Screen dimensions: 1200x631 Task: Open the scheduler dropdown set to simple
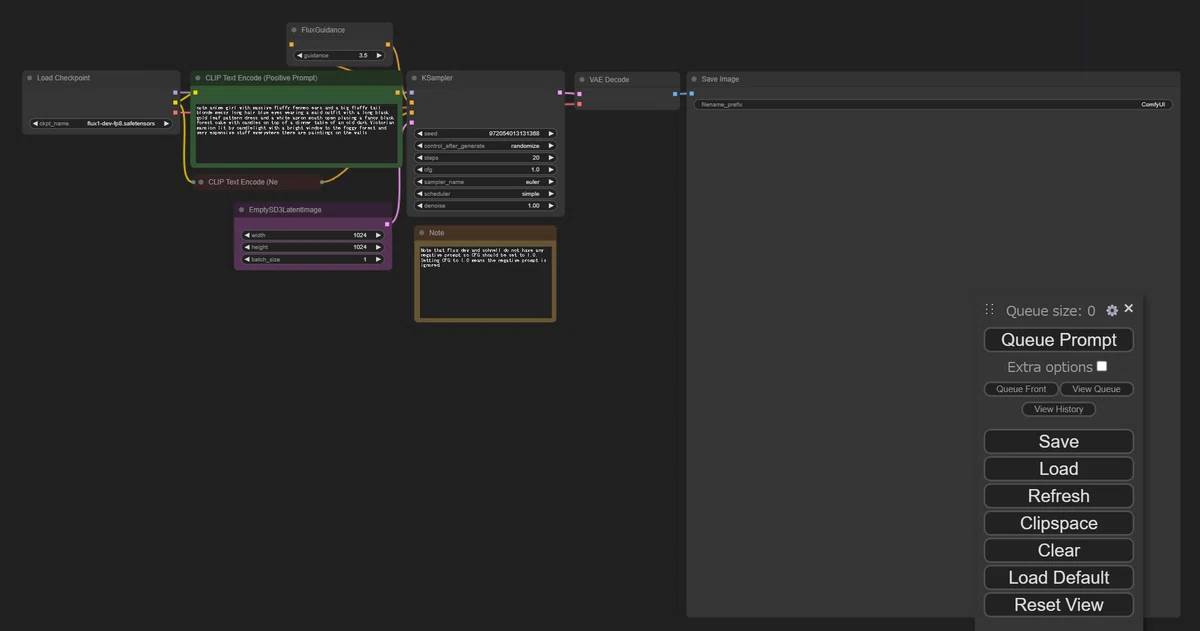click(x=486, y=194)
